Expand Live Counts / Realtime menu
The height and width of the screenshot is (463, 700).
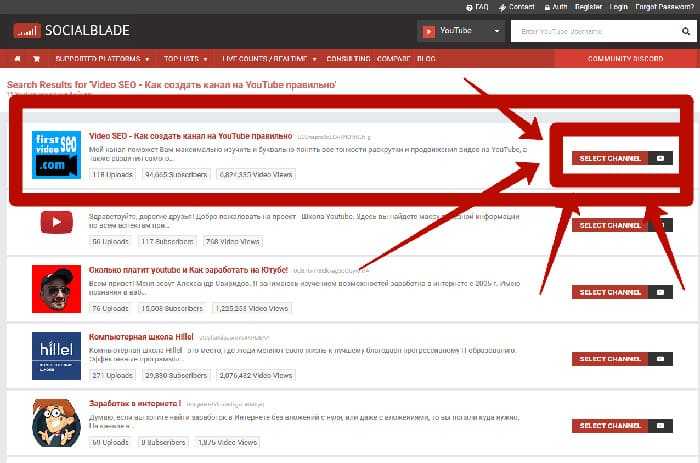click(269, 59)
